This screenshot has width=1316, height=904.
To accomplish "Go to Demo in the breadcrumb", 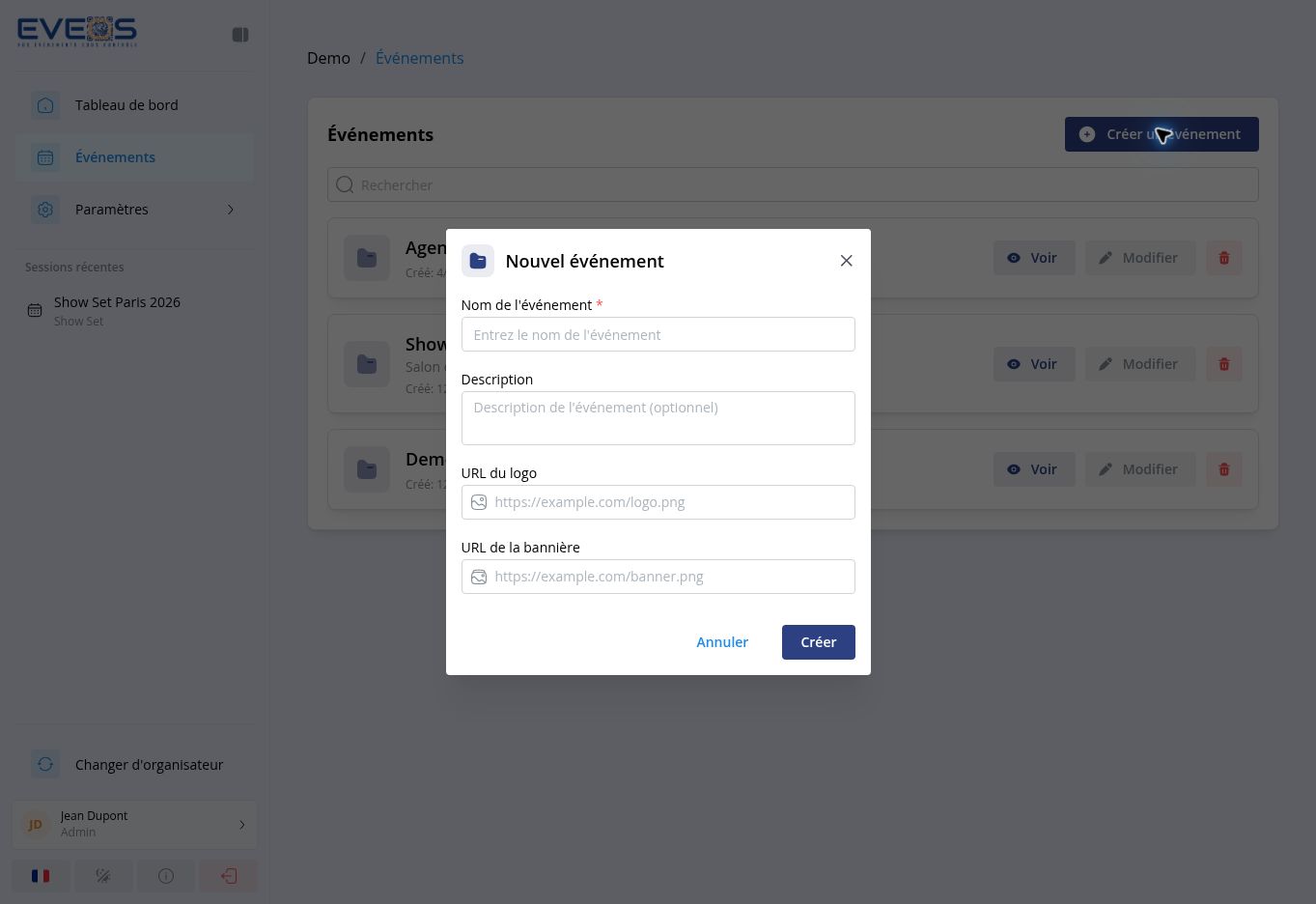I will tap(328, 58).
